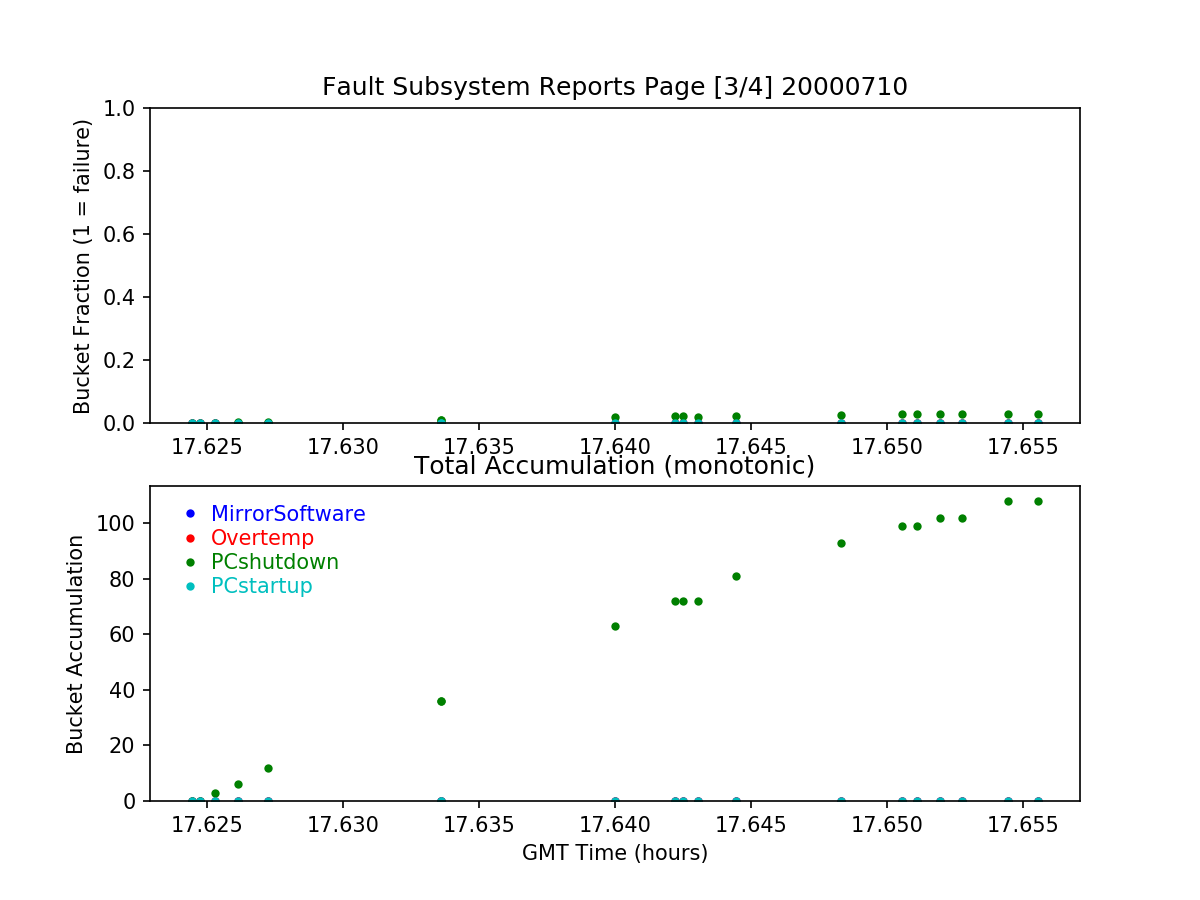Click the PCshutdown legend label
Image resolution: width=1200 pixels, height=900 pixels.
[x=275, y=562]
